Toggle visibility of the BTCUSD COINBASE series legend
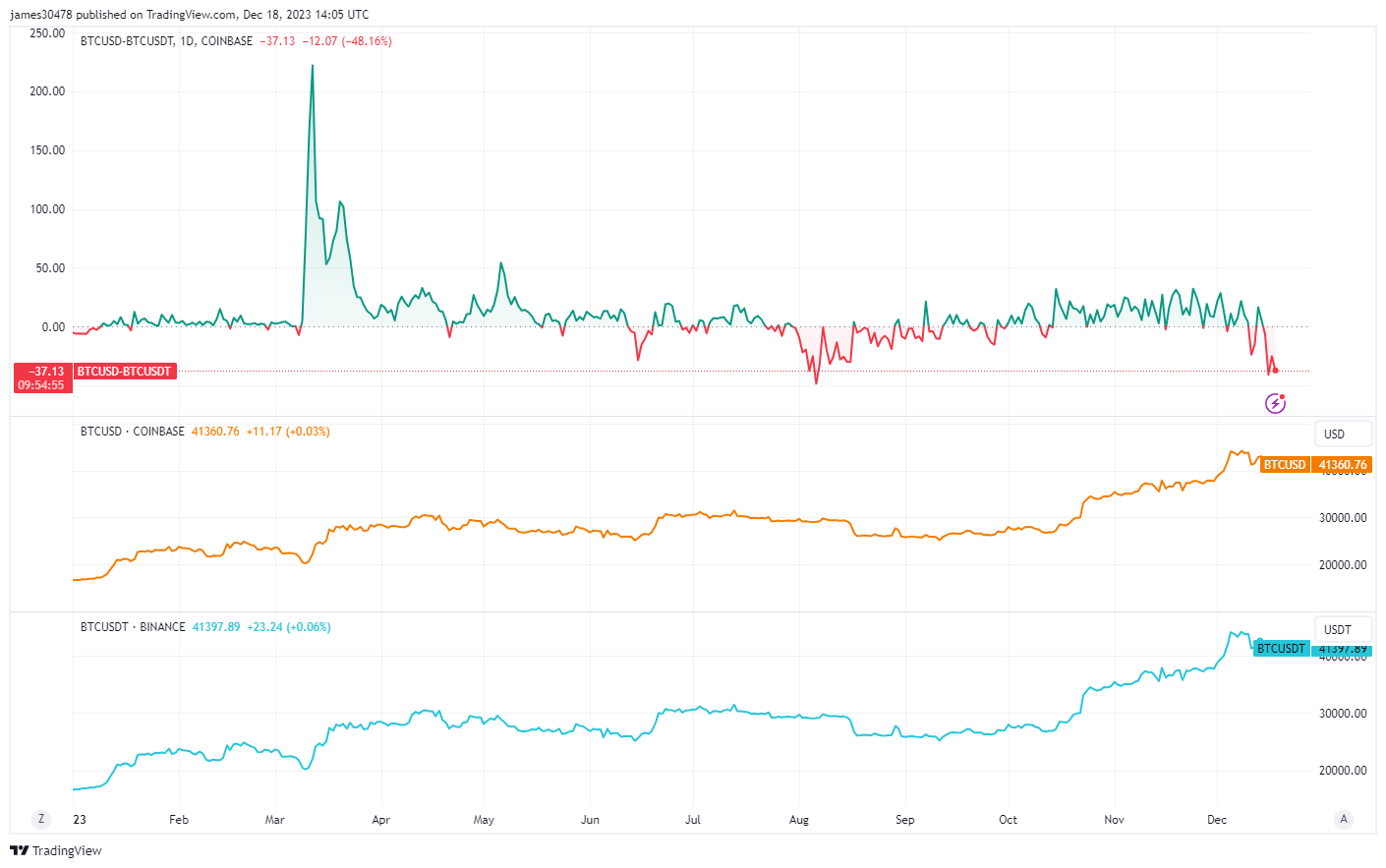Image resolution: width=1386 pixels, height=868 pixels. pyautogui.click(x=134, y=433)
